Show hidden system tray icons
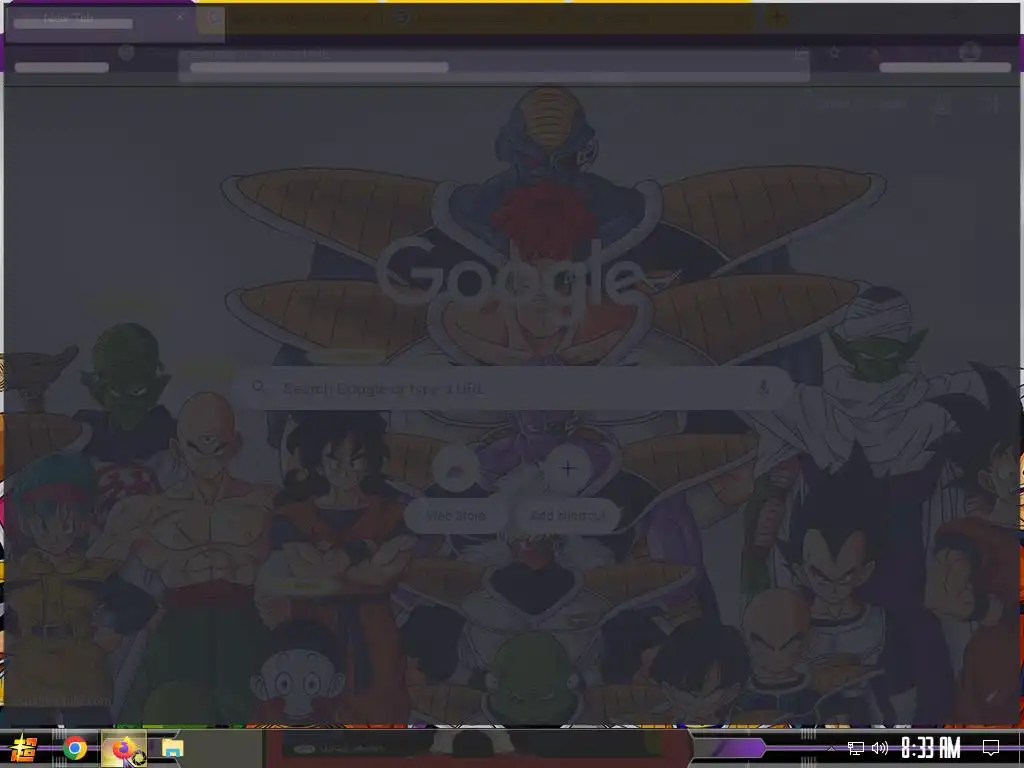Screen dimensions: 1024x768 [x=831, y=748]
